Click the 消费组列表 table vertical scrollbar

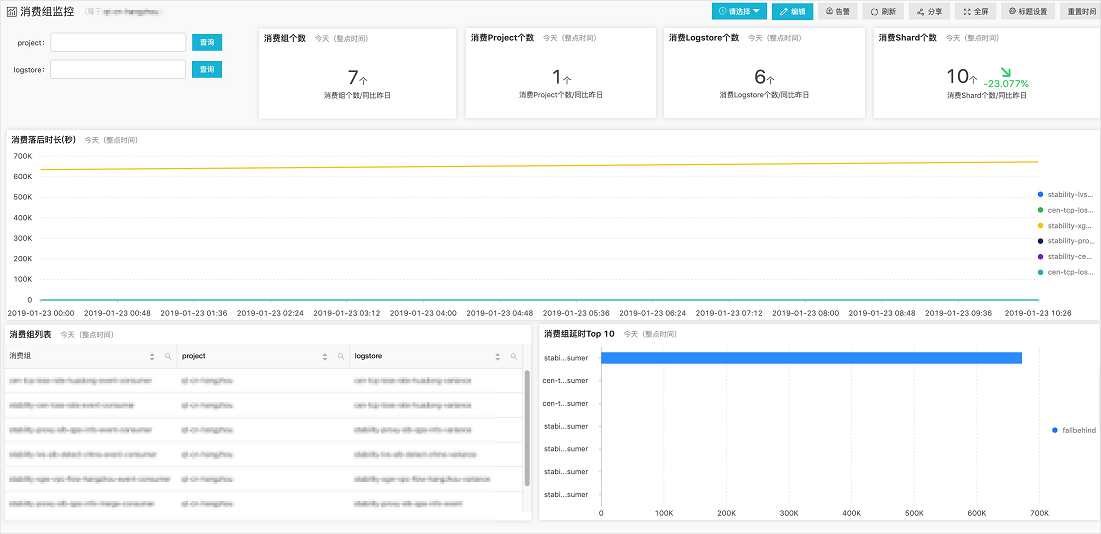527,428
